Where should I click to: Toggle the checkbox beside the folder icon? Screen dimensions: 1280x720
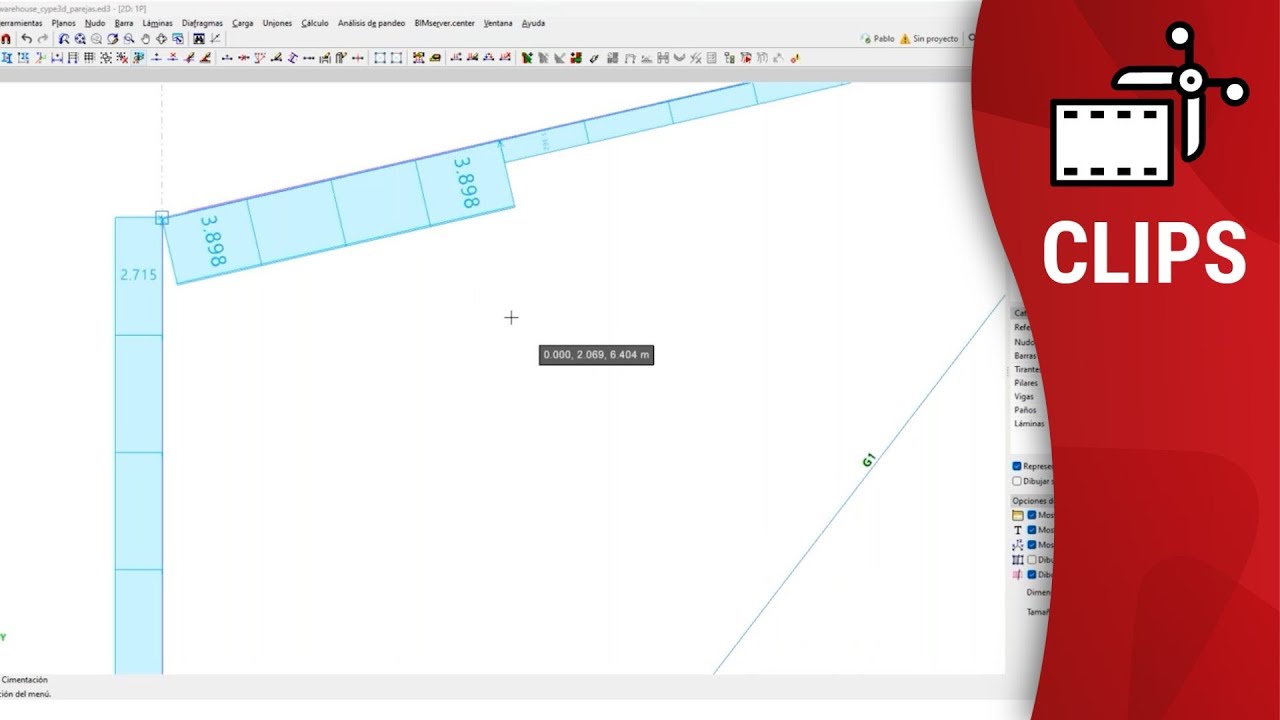(x=1032, y=515)
